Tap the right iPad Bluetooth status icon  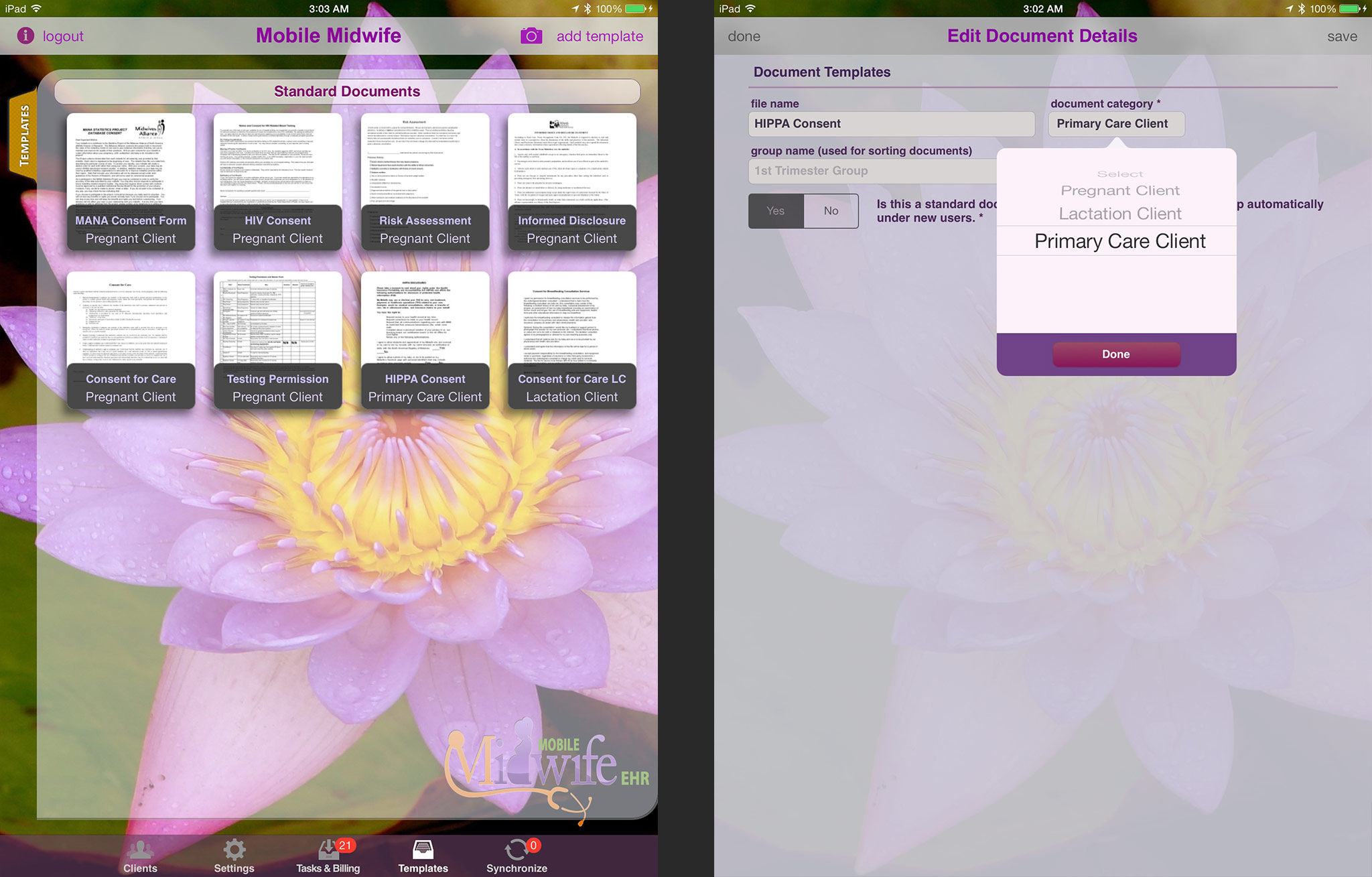pyautogui.click(x=1301, y=9)
